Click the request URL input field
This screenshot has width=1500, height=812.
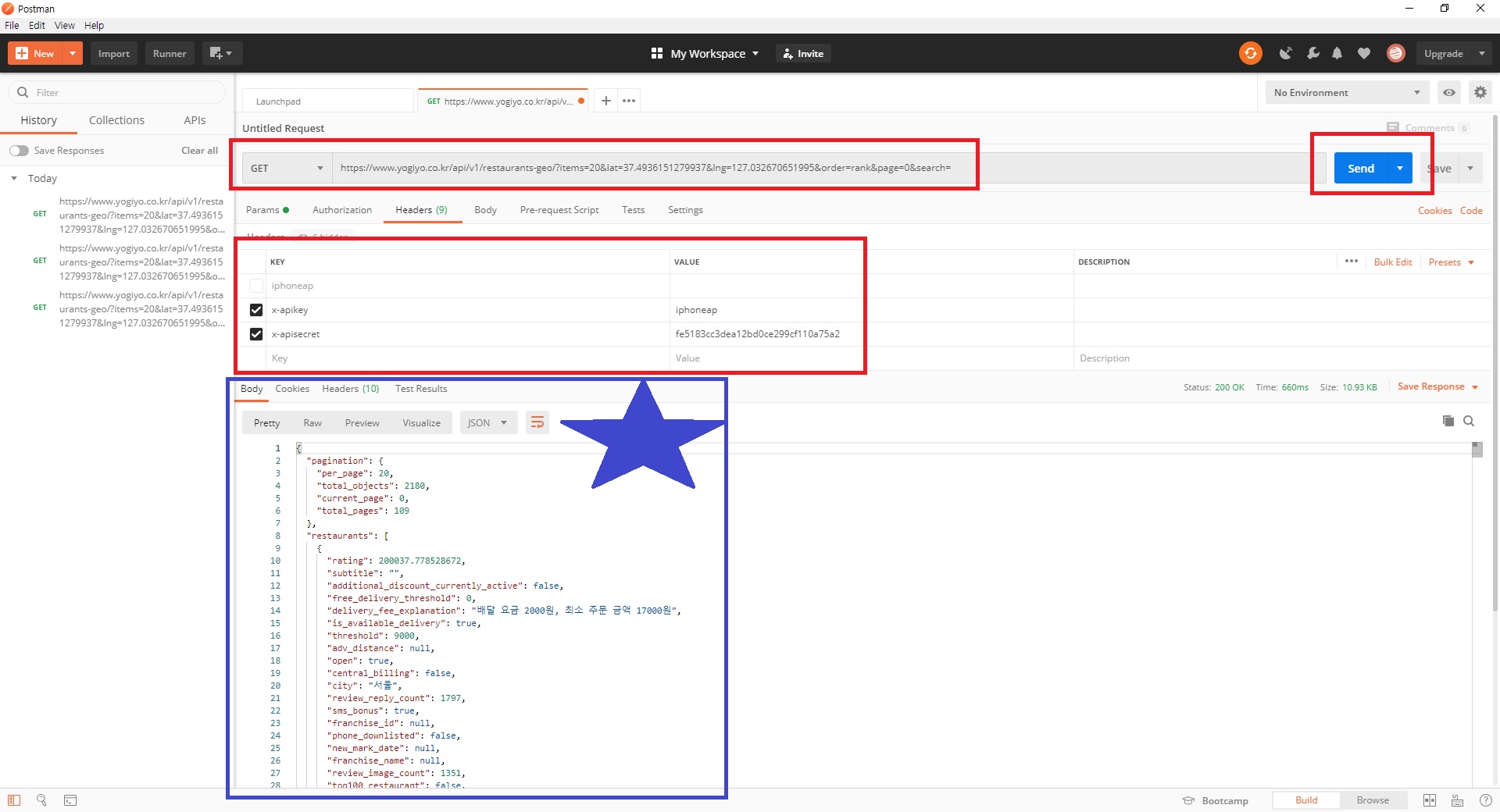pos(828,168)
